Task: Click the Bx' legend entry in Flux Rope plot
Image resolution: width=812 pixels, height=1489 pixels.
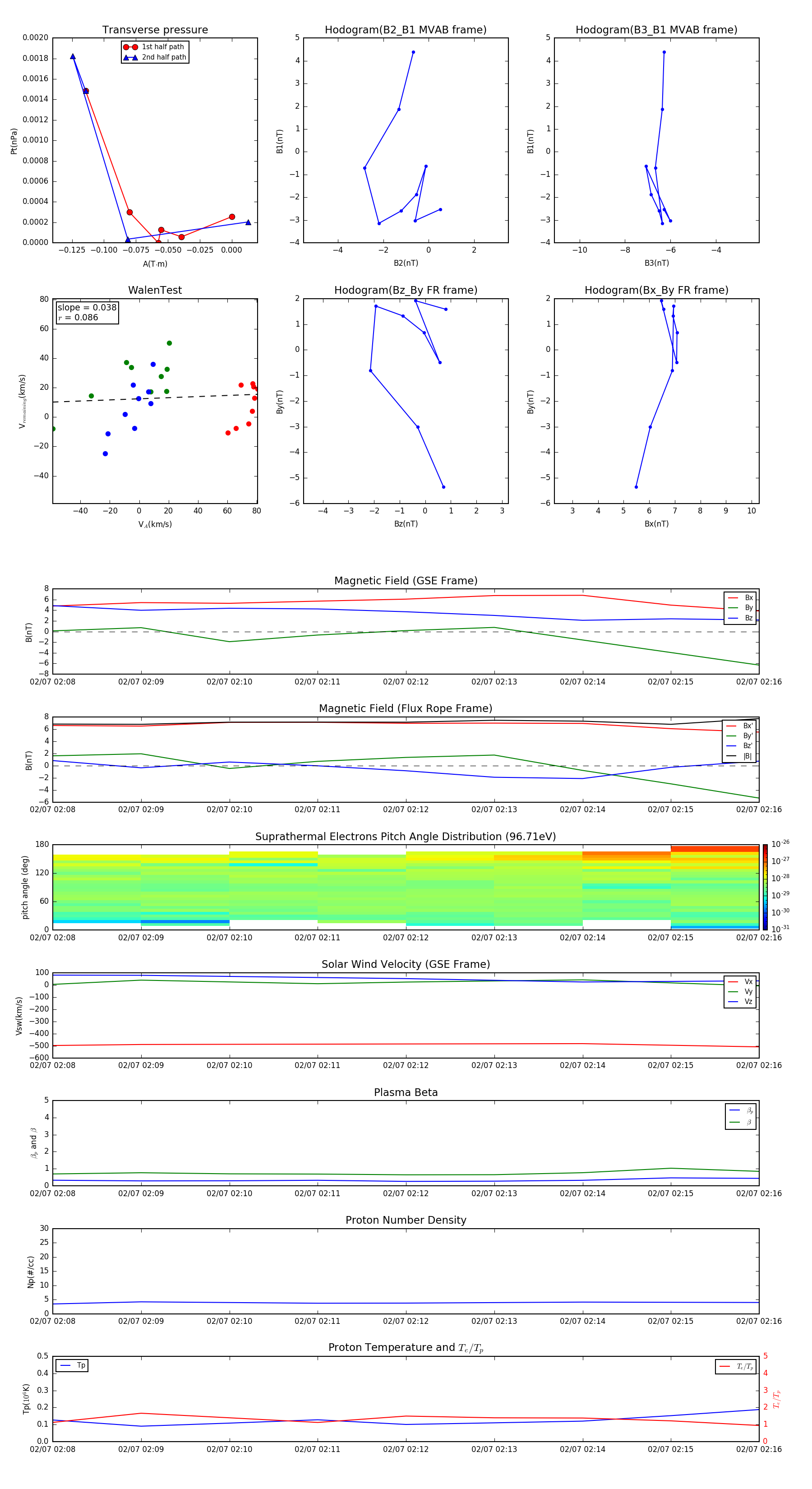Action: [x=740, y=726]
